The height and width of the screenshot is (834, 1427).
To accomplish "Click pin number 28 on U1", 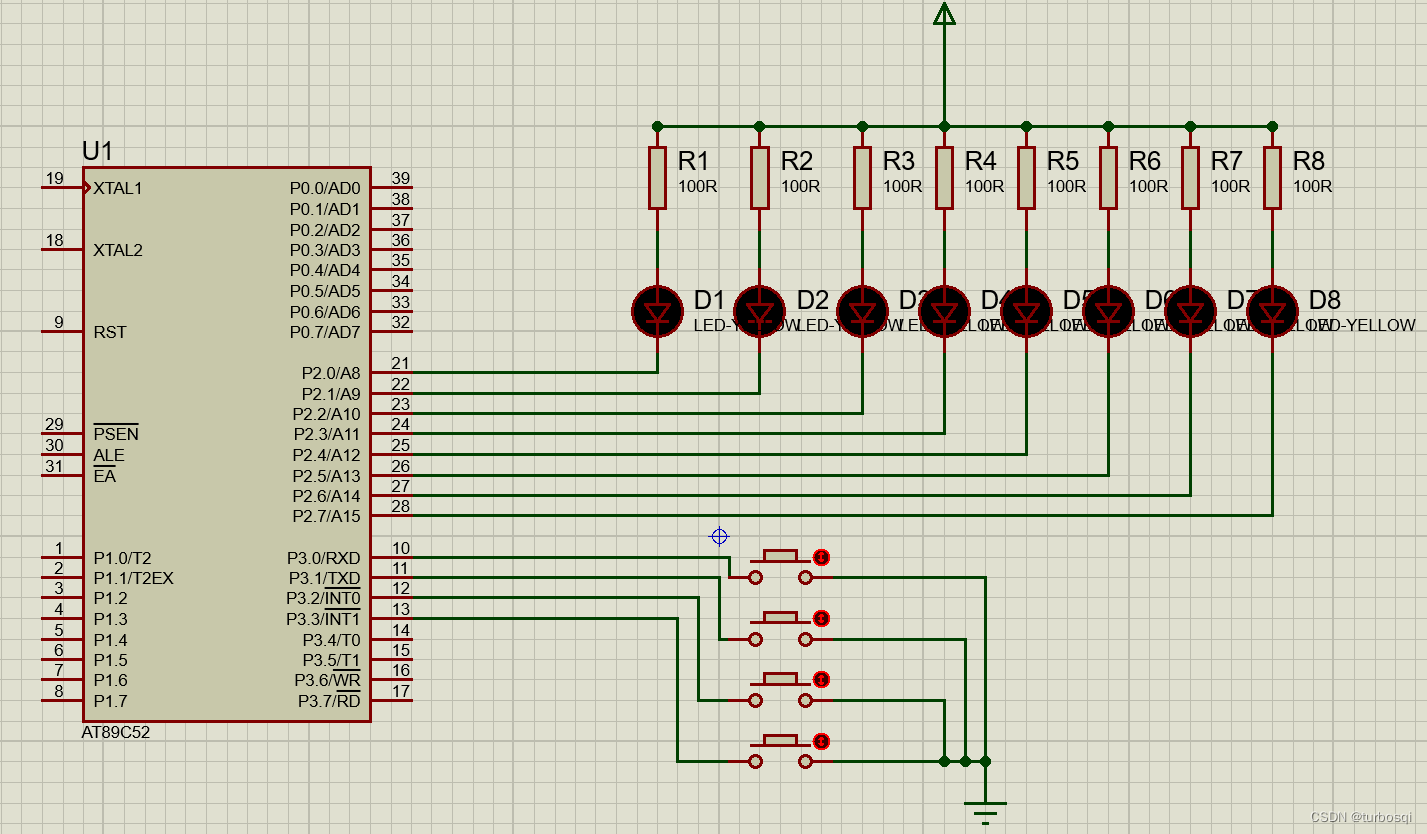I will pos(400,507).
